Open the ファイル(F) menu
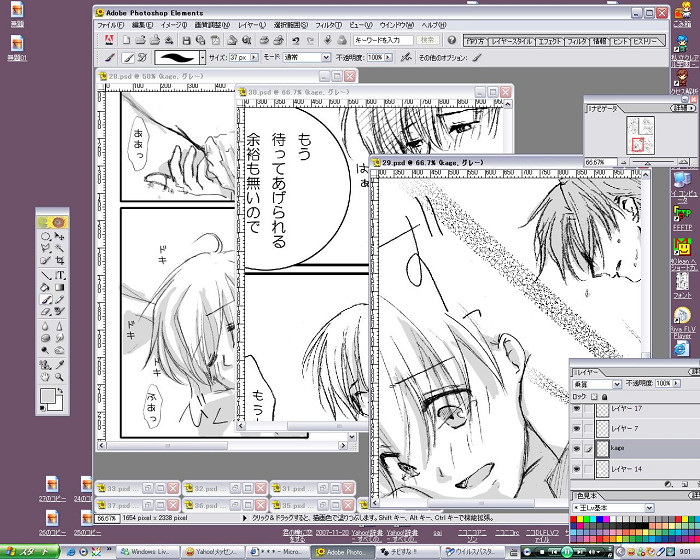The width and height of the screenshot is (700, 560). pos(110,25)
